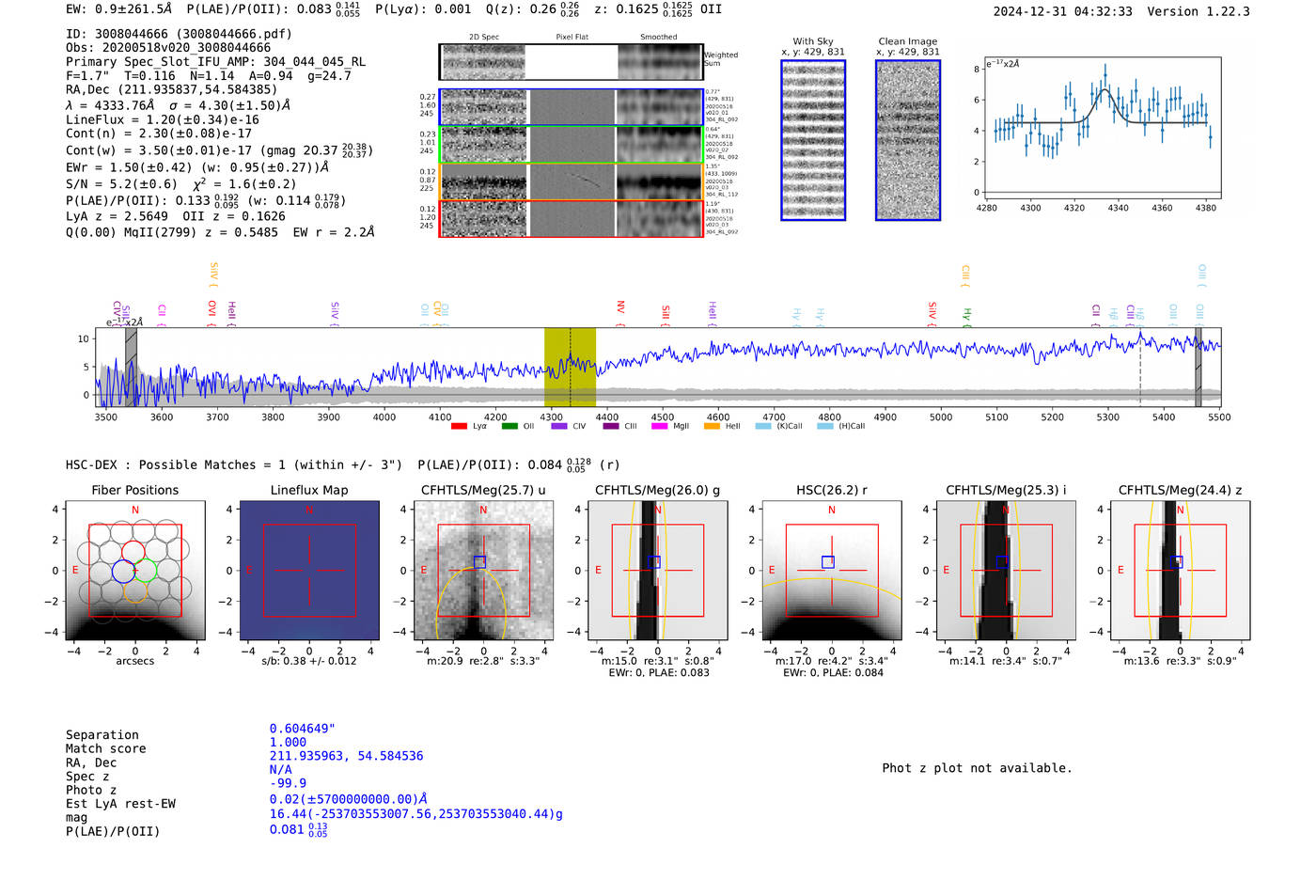Click the (K)CaII legend swatch

coord(763,426)
